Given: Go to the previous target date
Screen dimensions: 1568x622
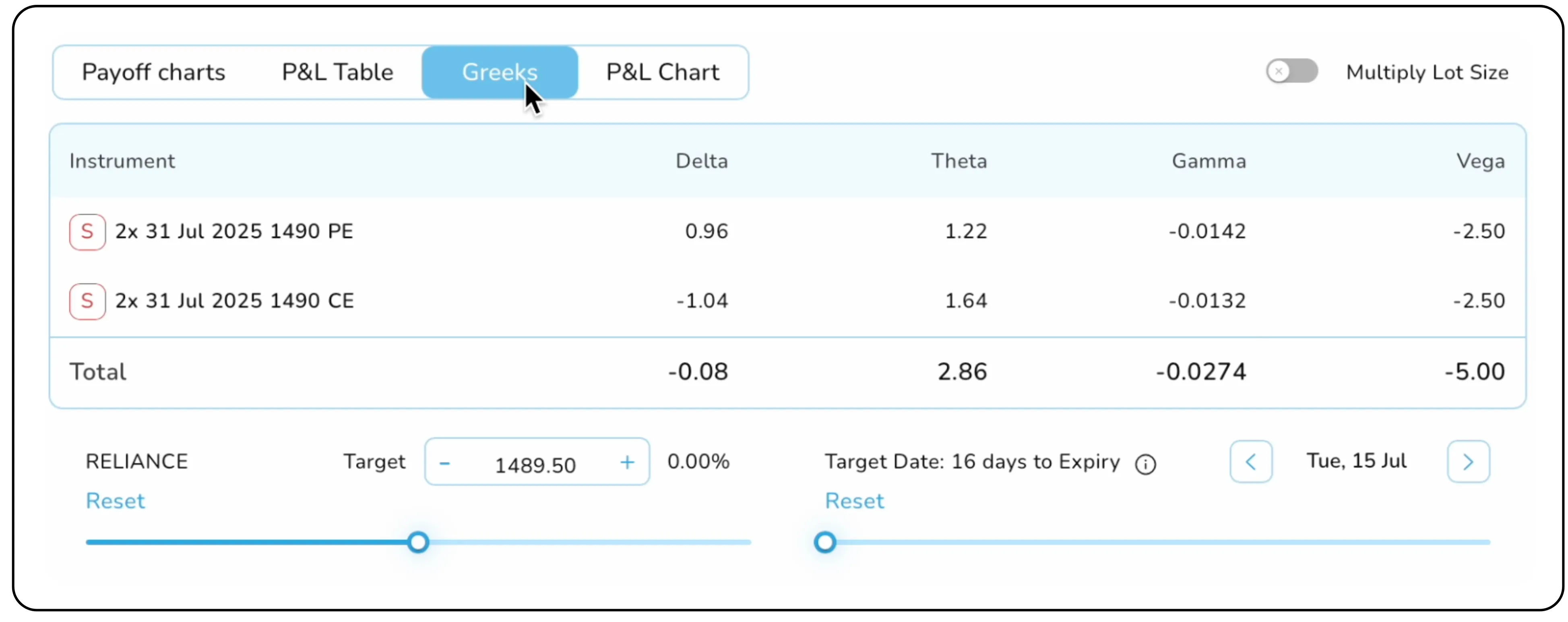Looking at the screenshot, I should [1250, 462].
